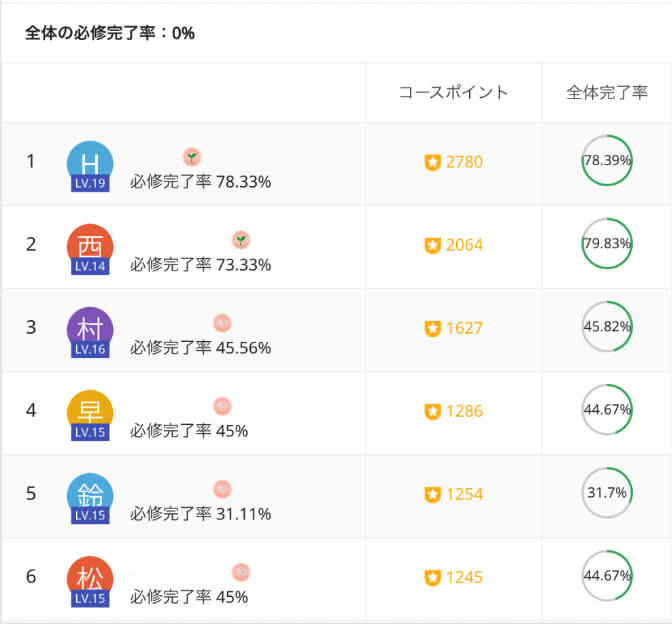
Task: Click the orange 西 avatar in rank 2
Action: tap(90, 247)
